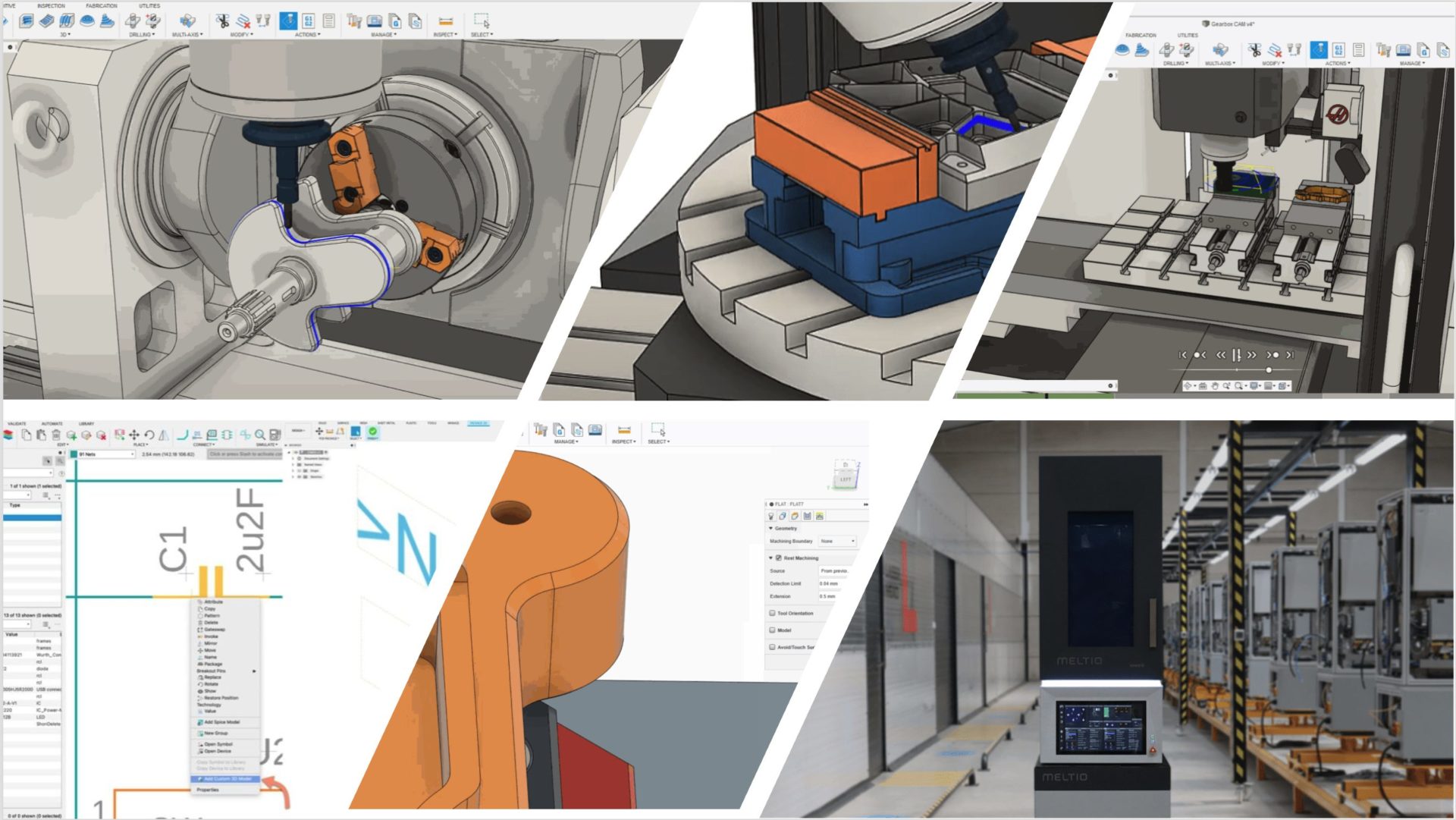1456x820 pixels.
Task: Click the green checkmark finish icon
Action: point(373,432)
